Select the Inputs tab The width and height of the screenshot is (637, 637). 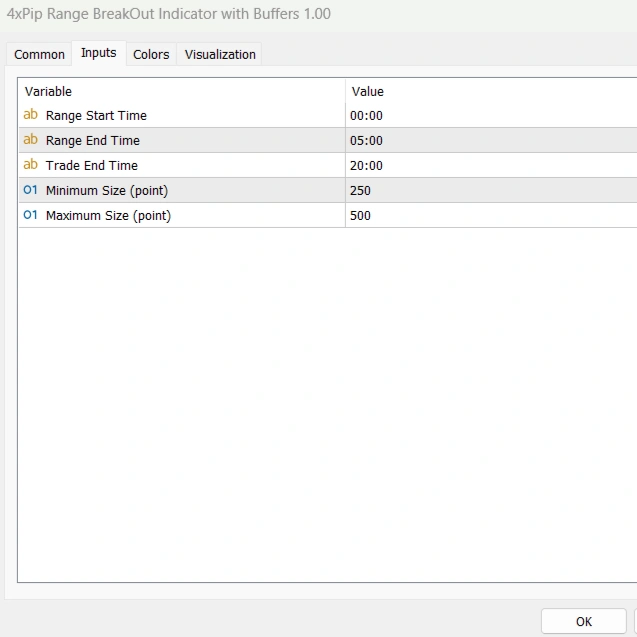click(x=98, y=53)
